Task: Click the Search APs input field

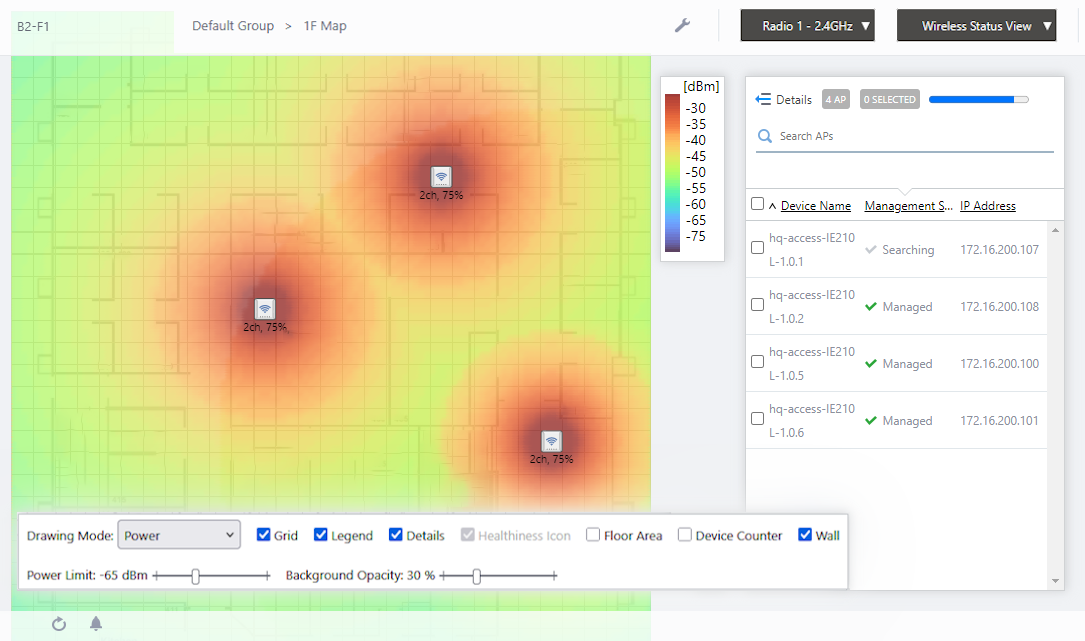Action: click(910, 136)
